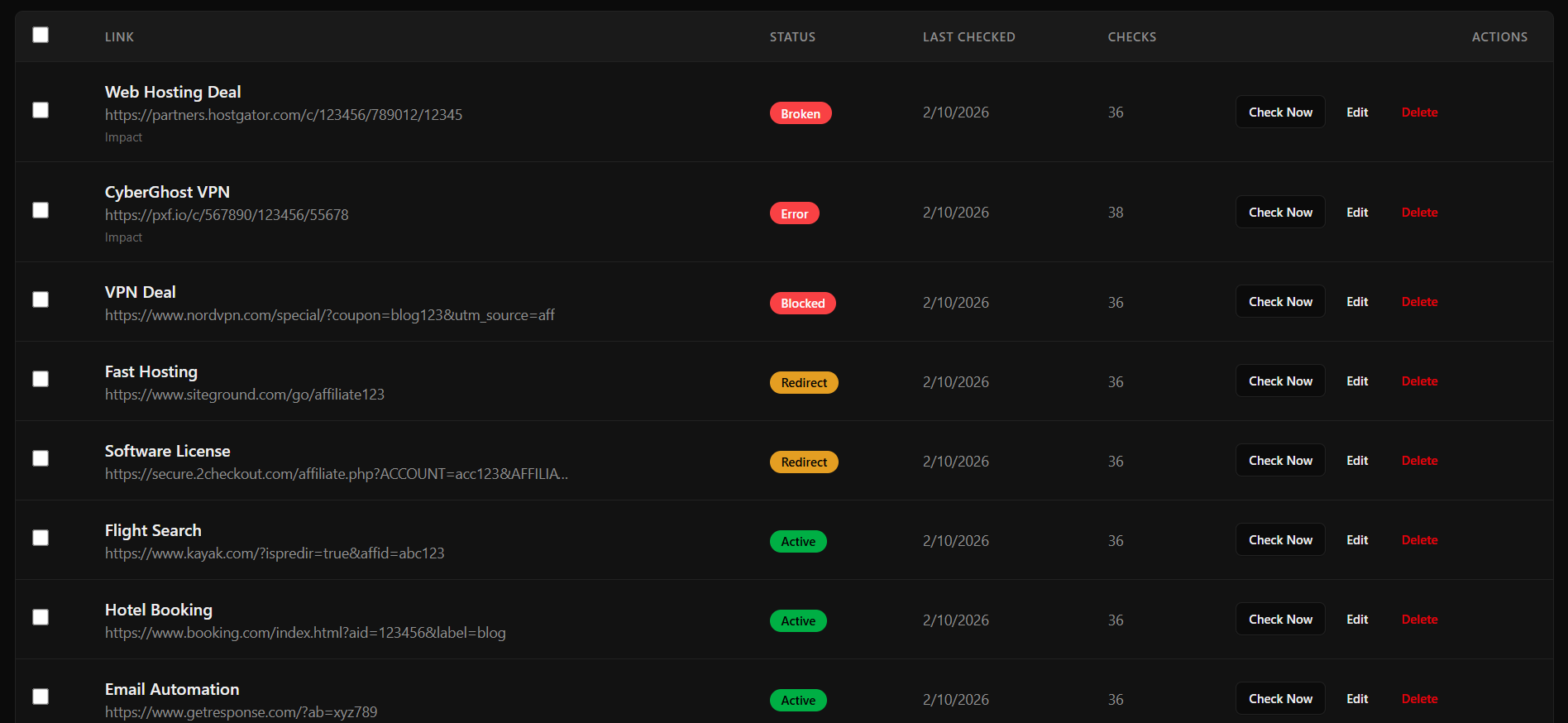Edit the VPN Deal link
This screenshot has width=1568, height=723.
click(x=1357, y=302)
